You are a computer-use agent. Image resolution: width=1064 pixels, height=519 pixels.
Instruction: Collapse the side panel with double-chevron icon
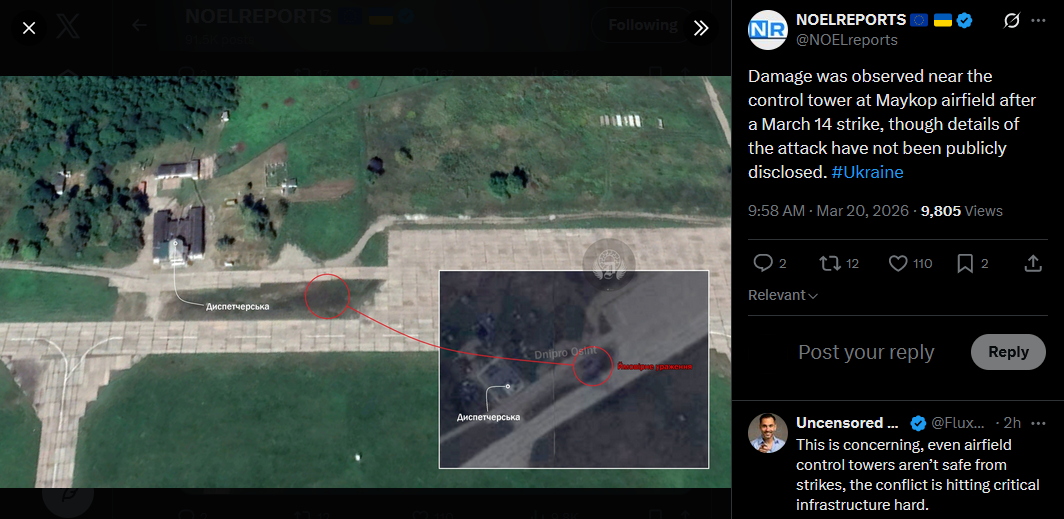tap(701, 28)
